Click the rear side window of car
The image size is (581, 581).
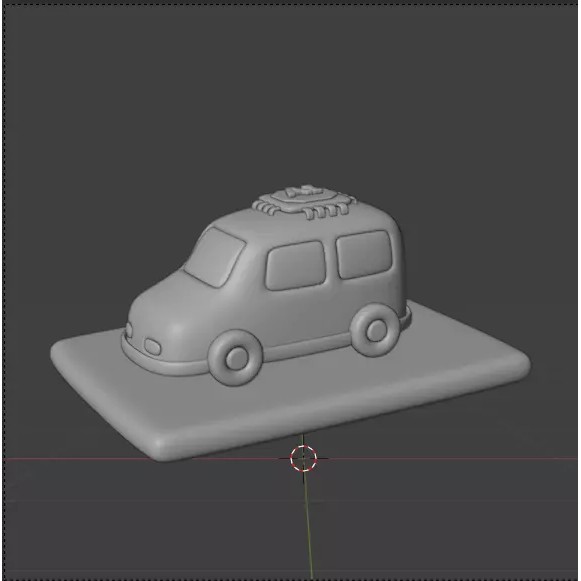tap(364, 254)
